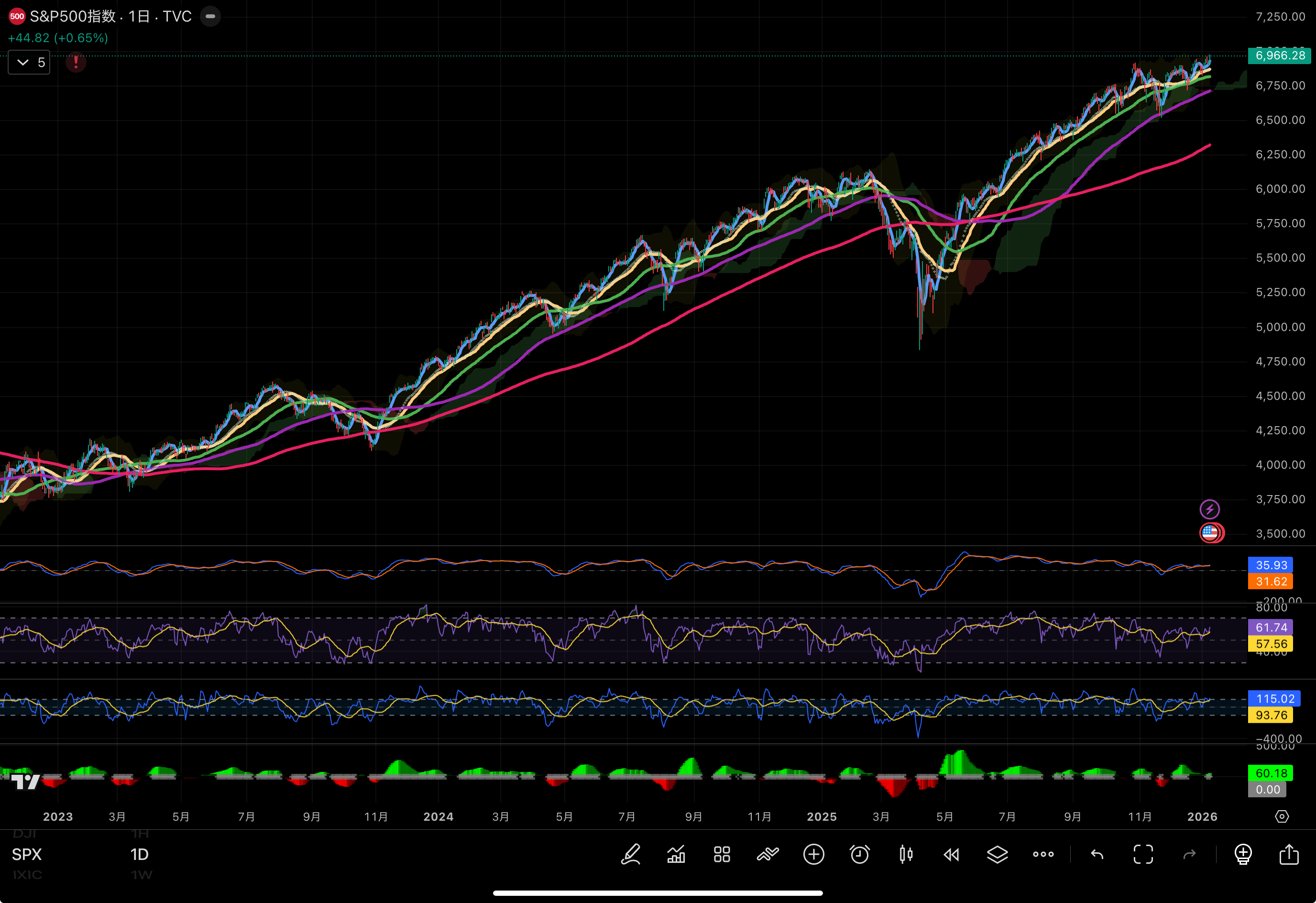Start bar replay with rewind icon
The image size is (1316, 903).
[951, 854]
